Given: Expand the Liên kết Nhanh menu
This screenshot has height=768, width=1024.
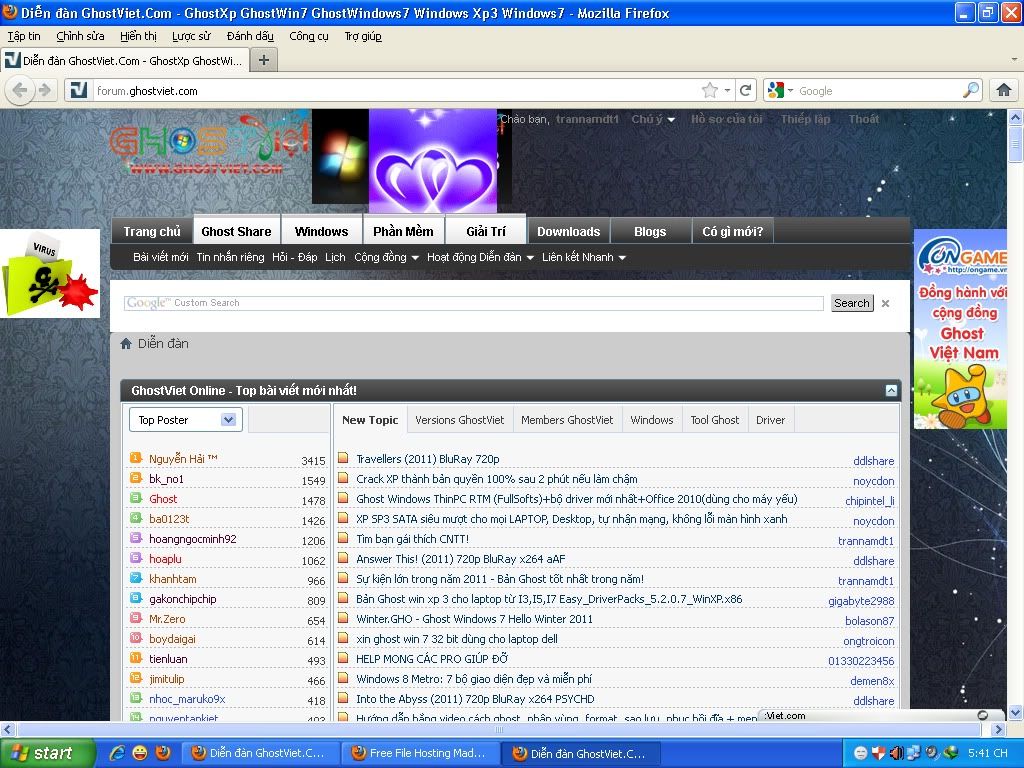Looking at the screenshot, I should tap(584, 257).
